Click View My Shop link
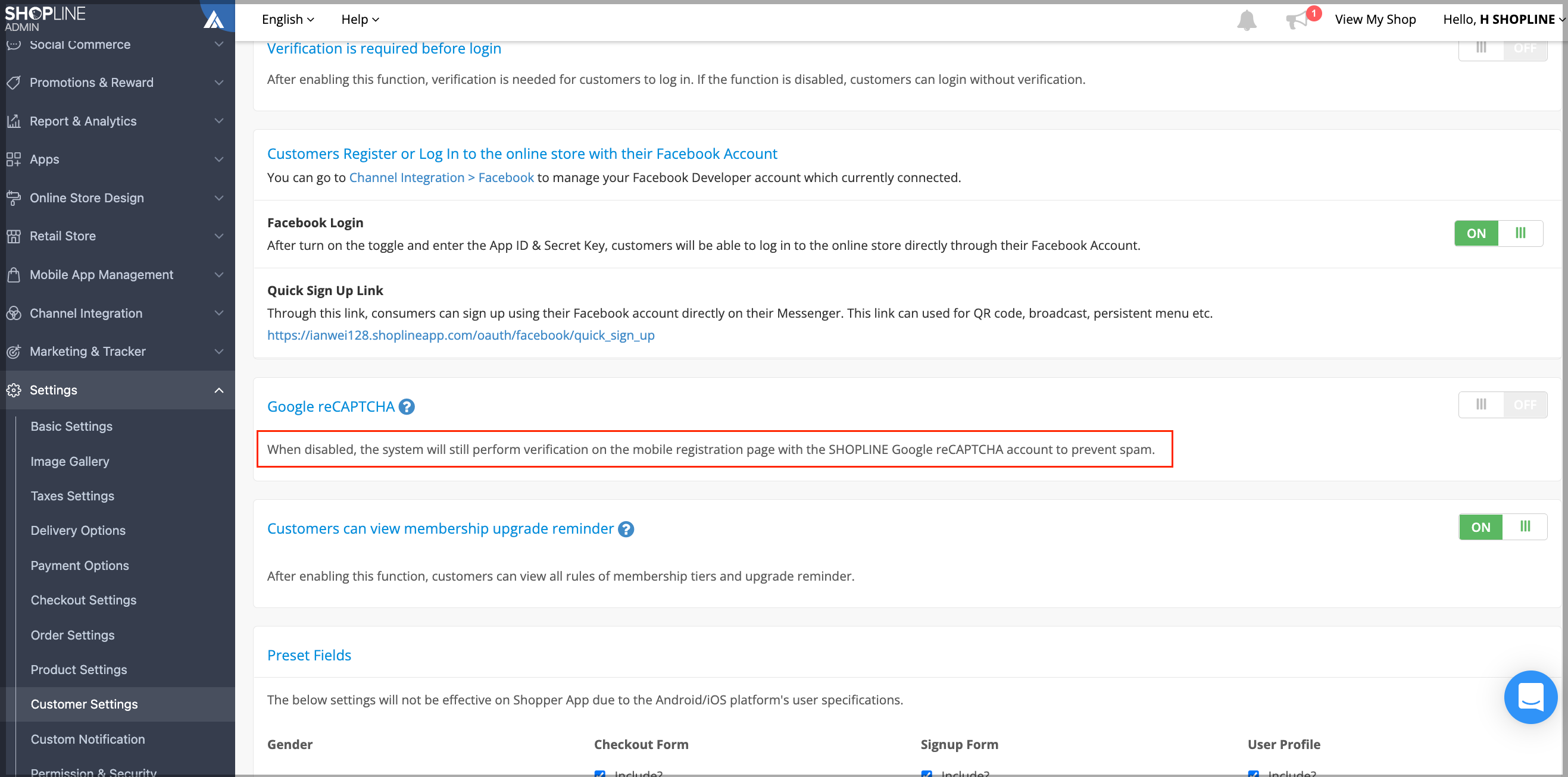The width and height of the screenshot is (1568, 777). click(x=1375, y=20)
